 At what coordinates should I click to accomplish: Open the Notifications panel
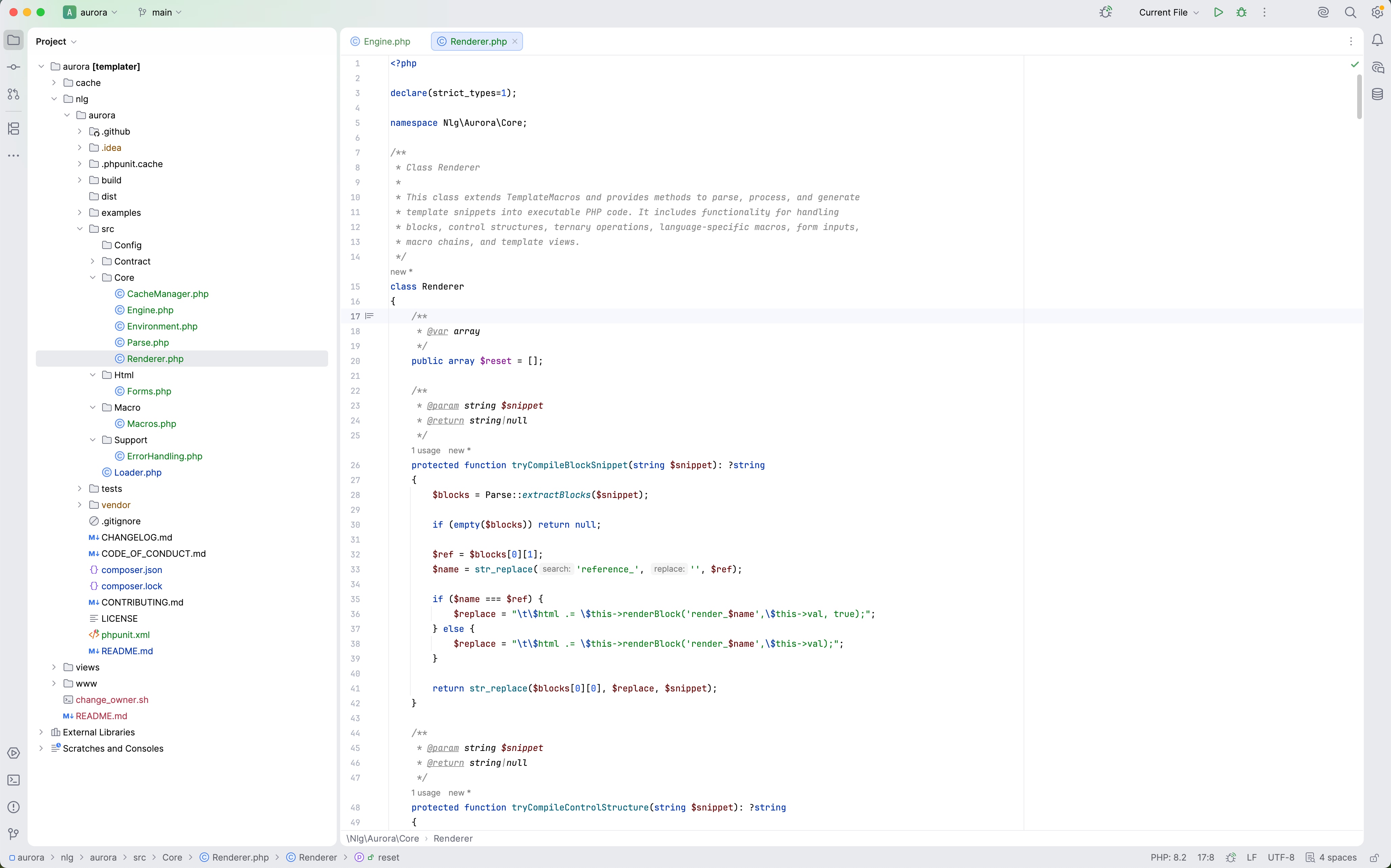tap(1377, 40)
